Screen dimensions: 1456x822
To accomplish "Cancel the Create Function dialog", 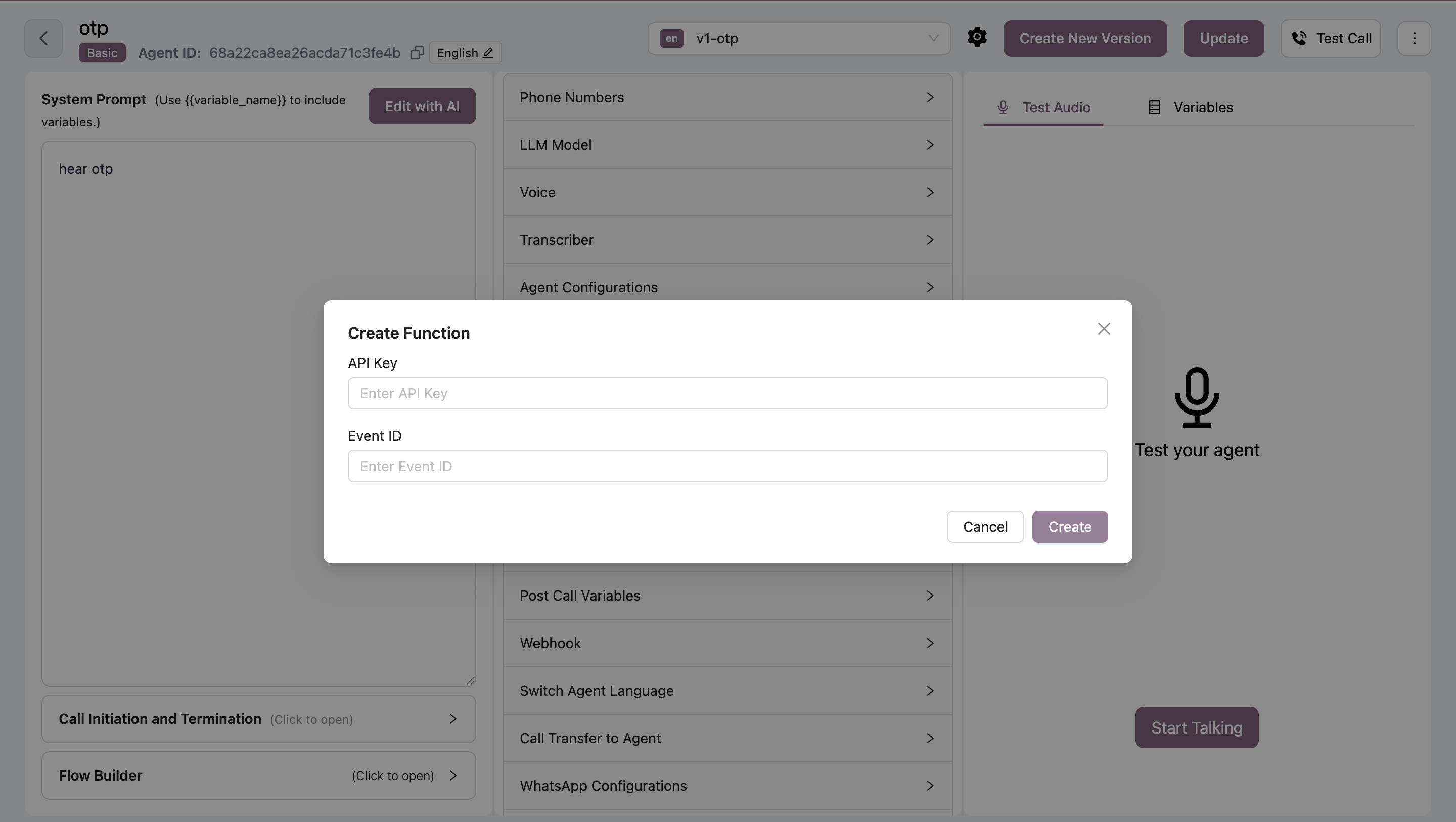I will 985,527.
